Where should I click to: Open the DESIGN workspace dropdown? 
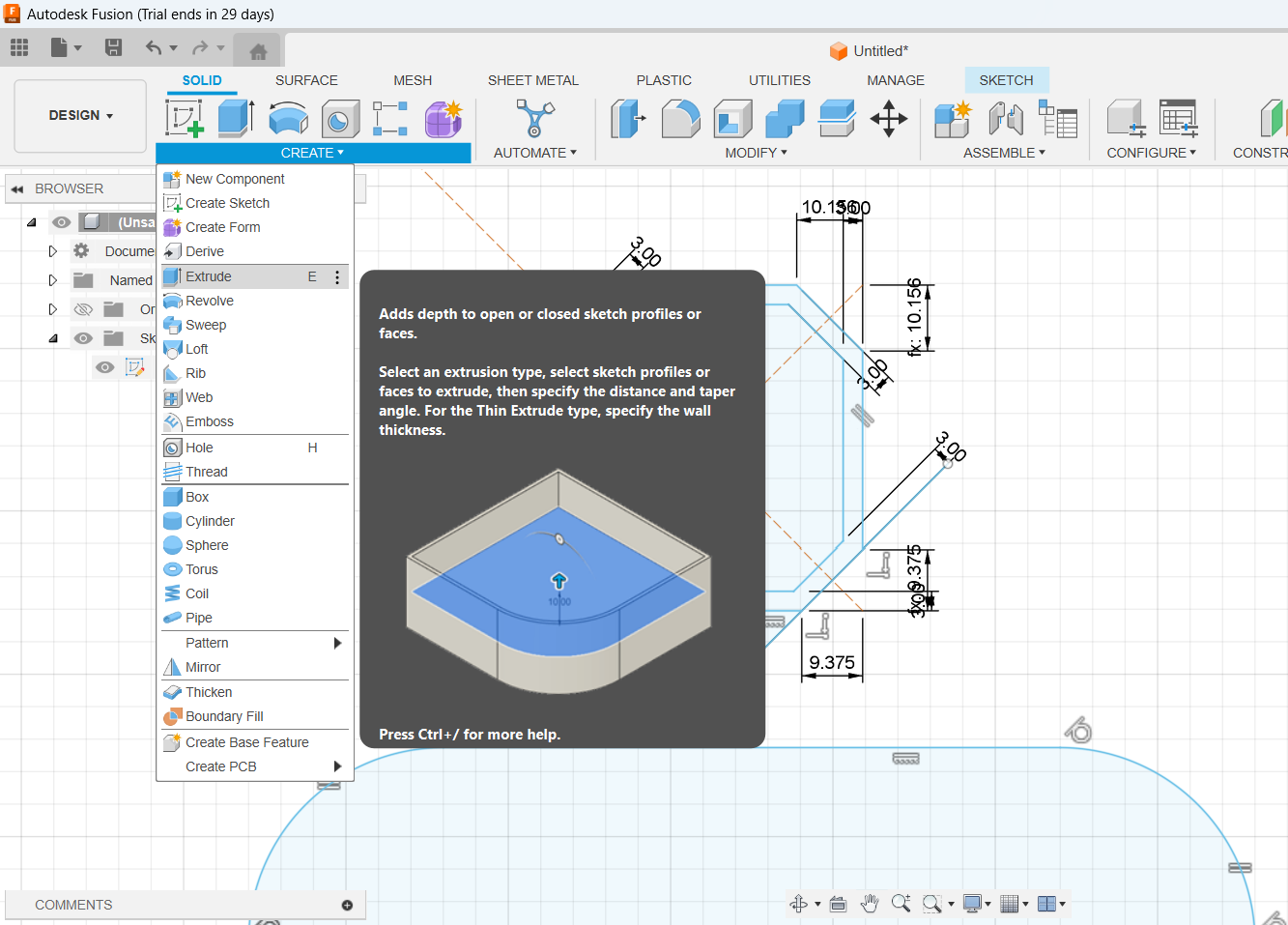coord(80,115)
